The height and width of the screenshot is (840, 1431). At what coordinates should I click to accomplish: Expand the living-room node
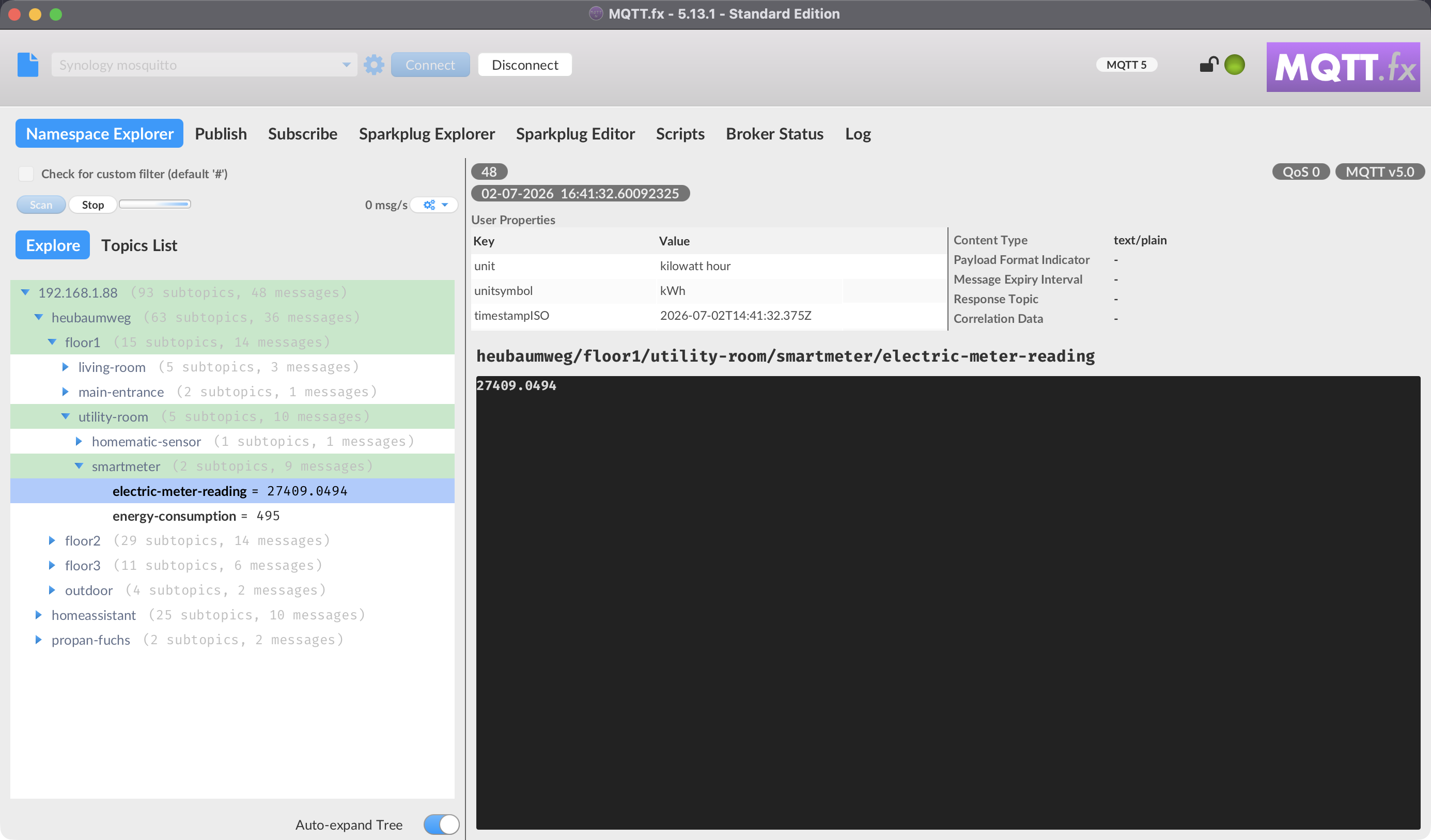65,367
